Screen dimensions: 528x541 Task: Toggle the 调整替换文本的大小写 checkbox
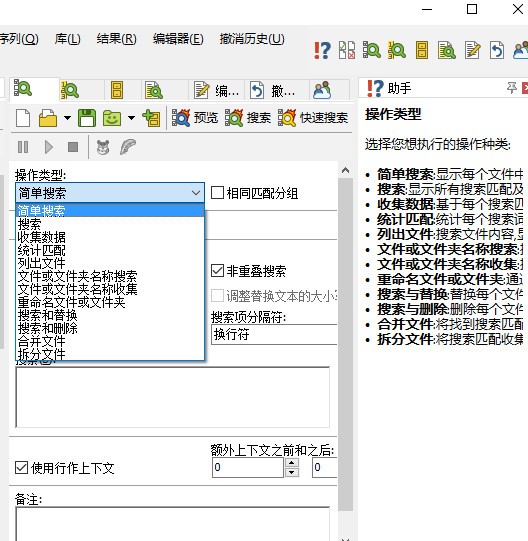217,296
